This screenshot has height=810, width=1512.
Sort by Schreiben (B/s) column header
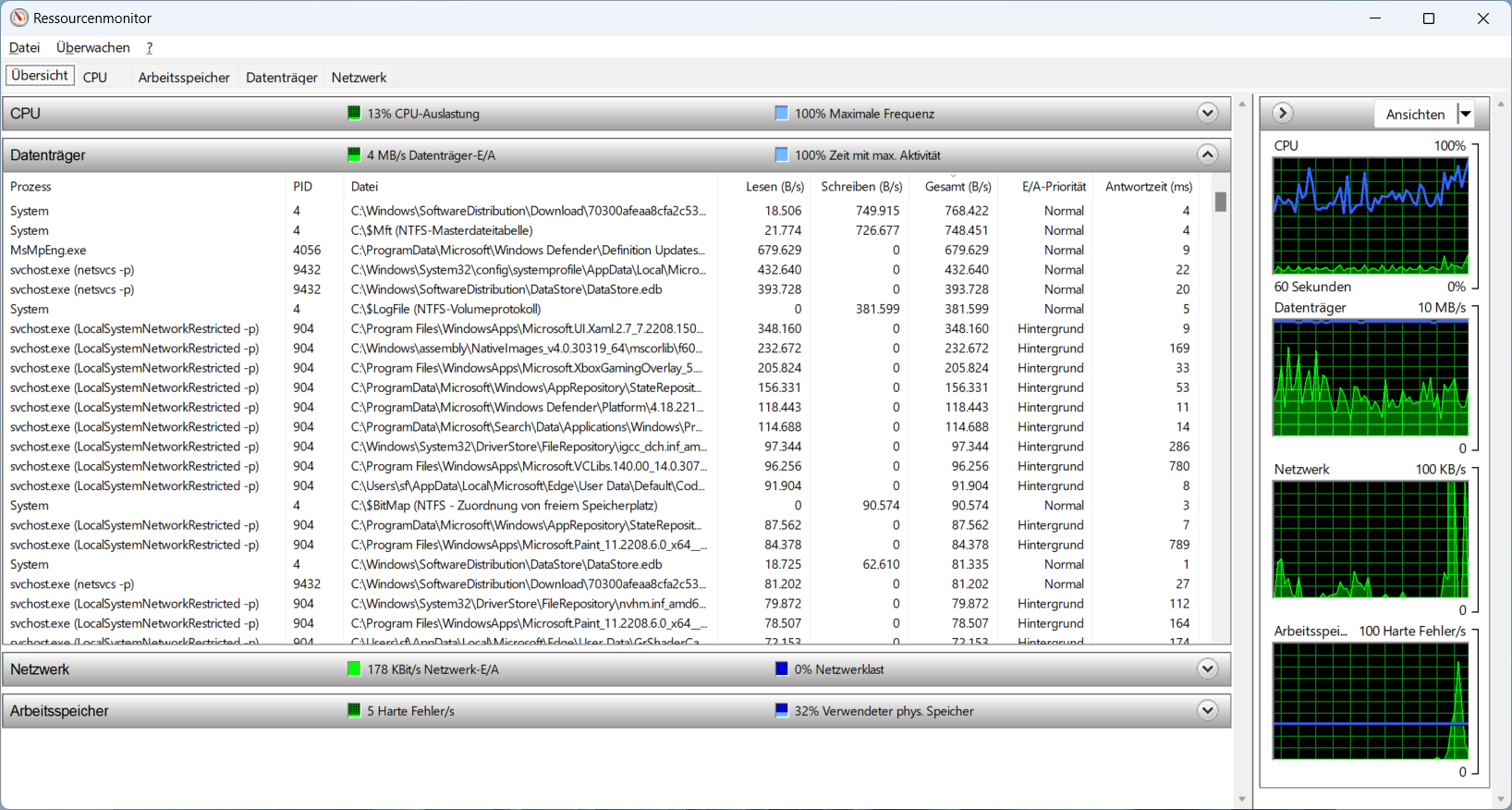(x=860, y=187)
